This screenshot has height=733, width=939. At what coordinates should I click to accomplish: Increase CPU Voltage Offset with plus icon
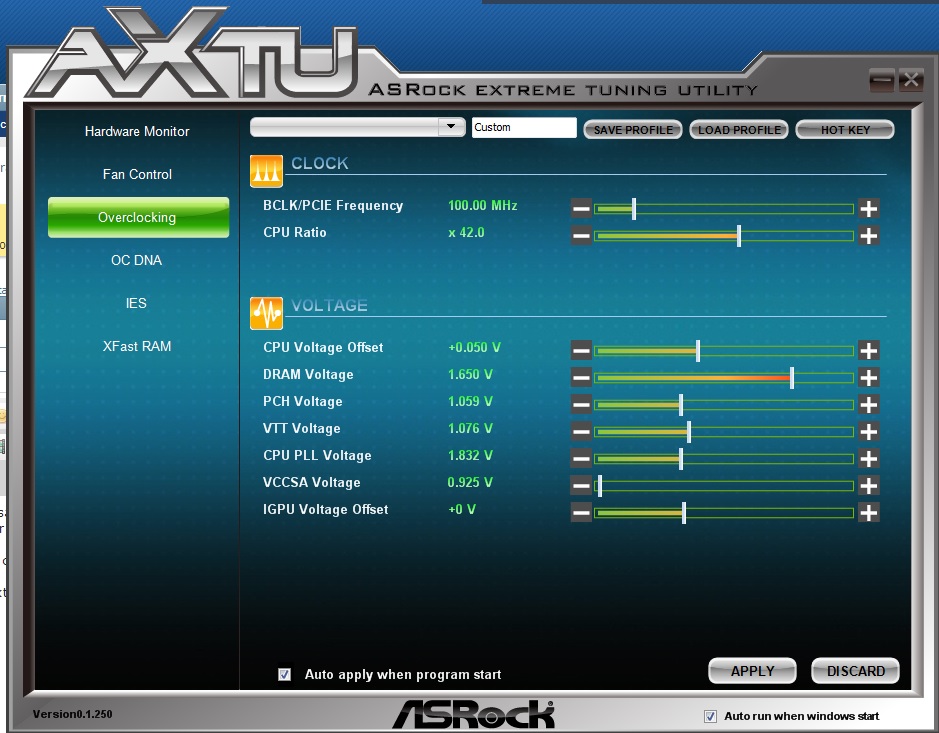click(x=868, y=351)
